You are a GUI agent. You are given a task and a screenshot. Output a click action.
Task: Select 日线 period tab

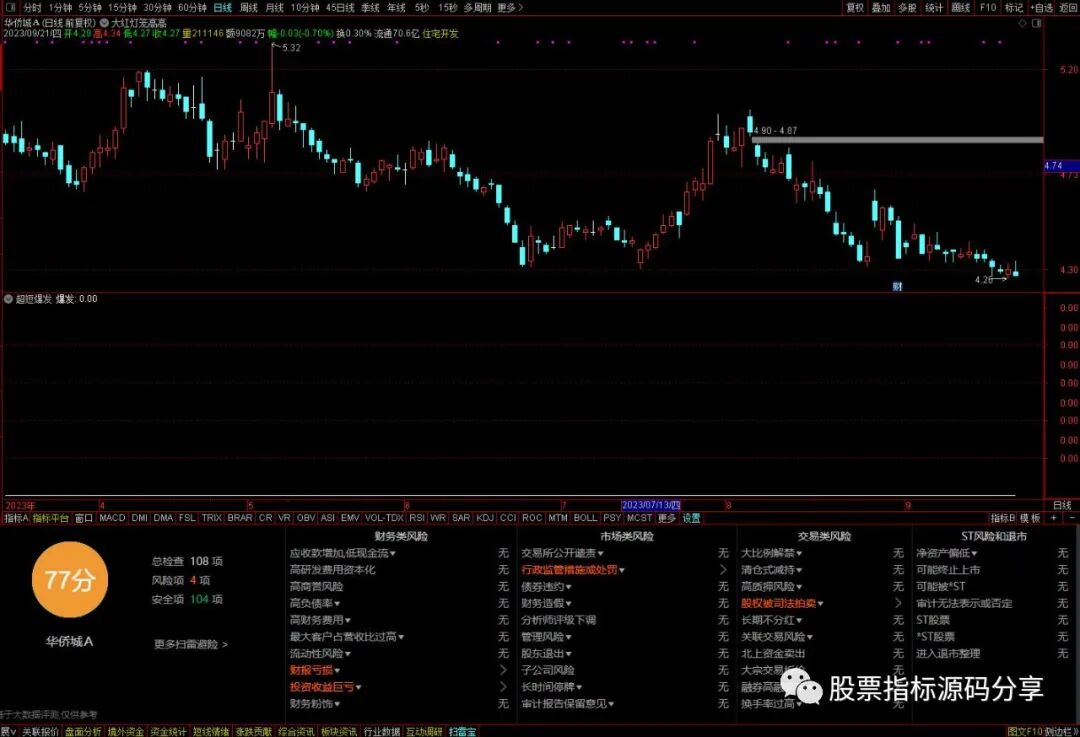click(x=222, y=8)
